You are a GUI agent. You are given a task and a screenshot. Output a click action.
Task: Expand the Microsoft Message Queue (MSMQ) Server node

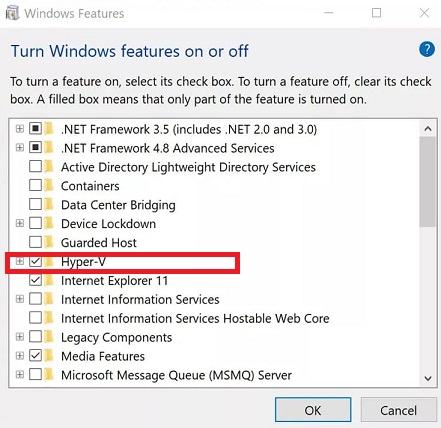tap(20, 375)
